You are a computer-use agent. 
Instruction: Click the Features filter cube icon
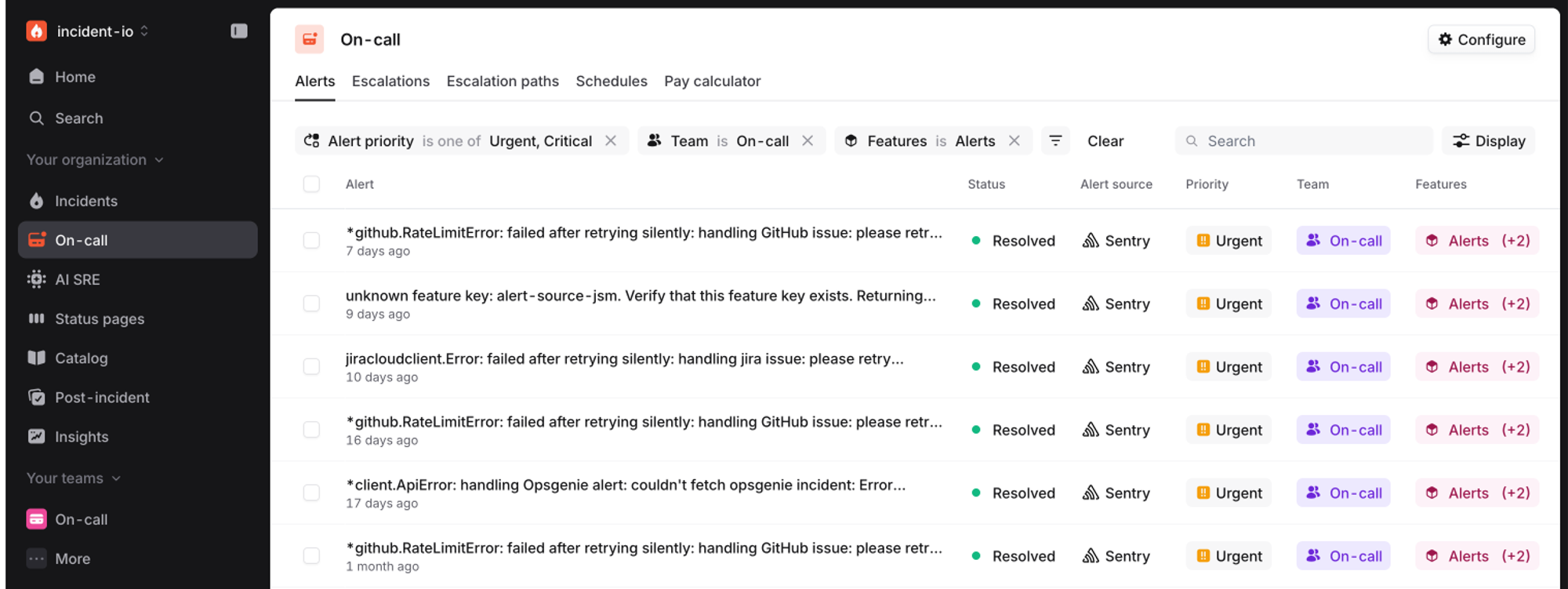pyautogui.click(x=851, y=140)
